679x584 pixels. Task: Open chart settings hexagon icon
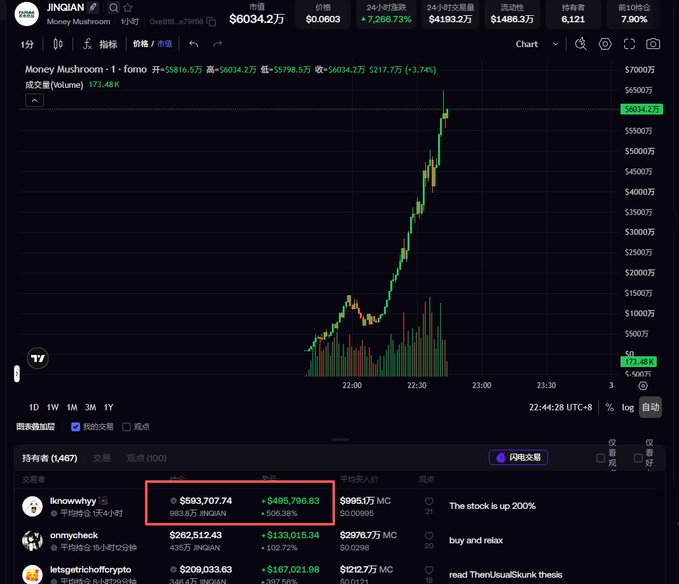click(605, 44)
